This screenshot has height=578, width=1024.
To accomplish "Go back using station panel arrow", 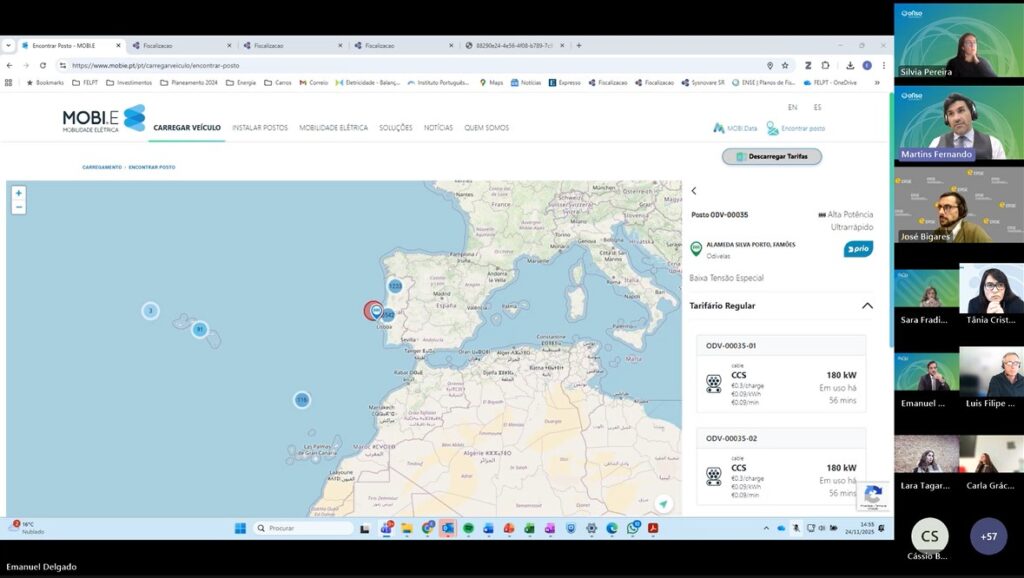I will click(x=694, y=191).
